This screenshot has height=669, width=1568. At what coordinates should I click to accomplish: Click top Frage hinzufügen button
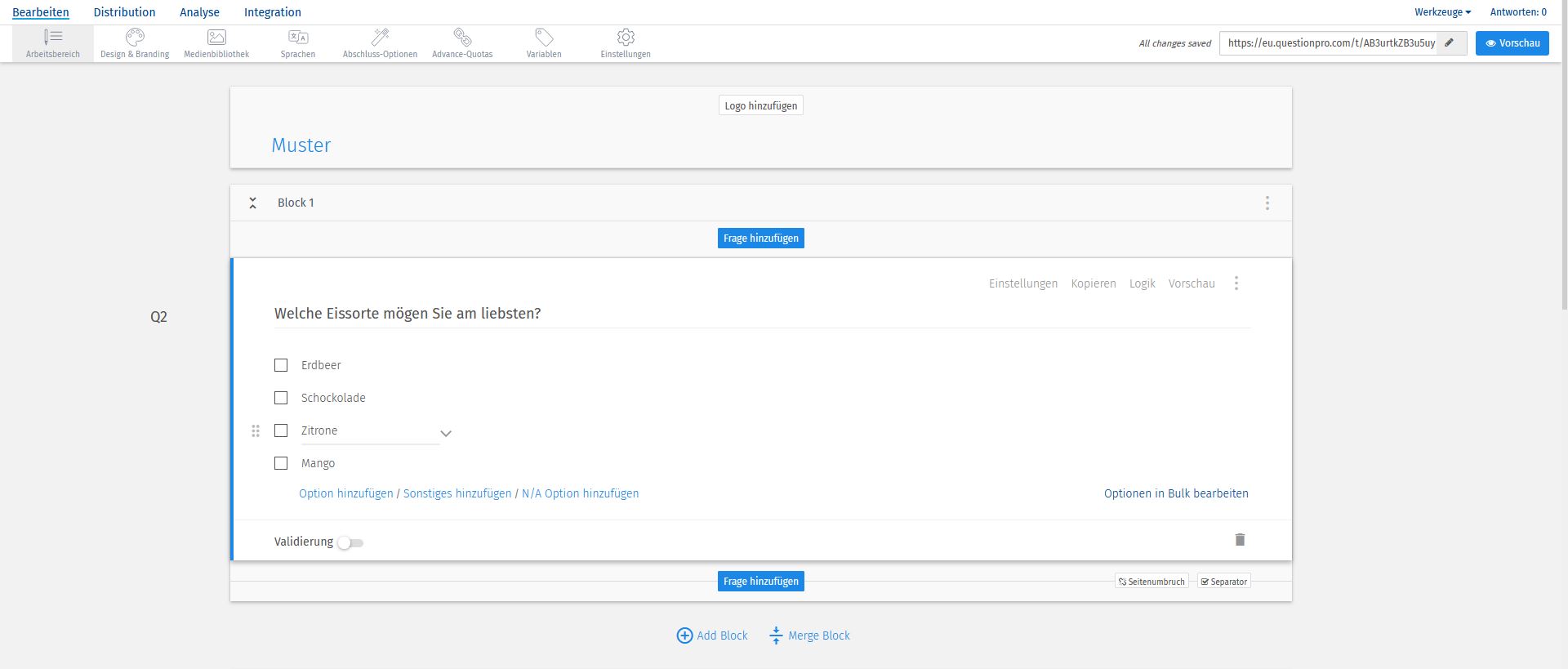click(761, 239)
